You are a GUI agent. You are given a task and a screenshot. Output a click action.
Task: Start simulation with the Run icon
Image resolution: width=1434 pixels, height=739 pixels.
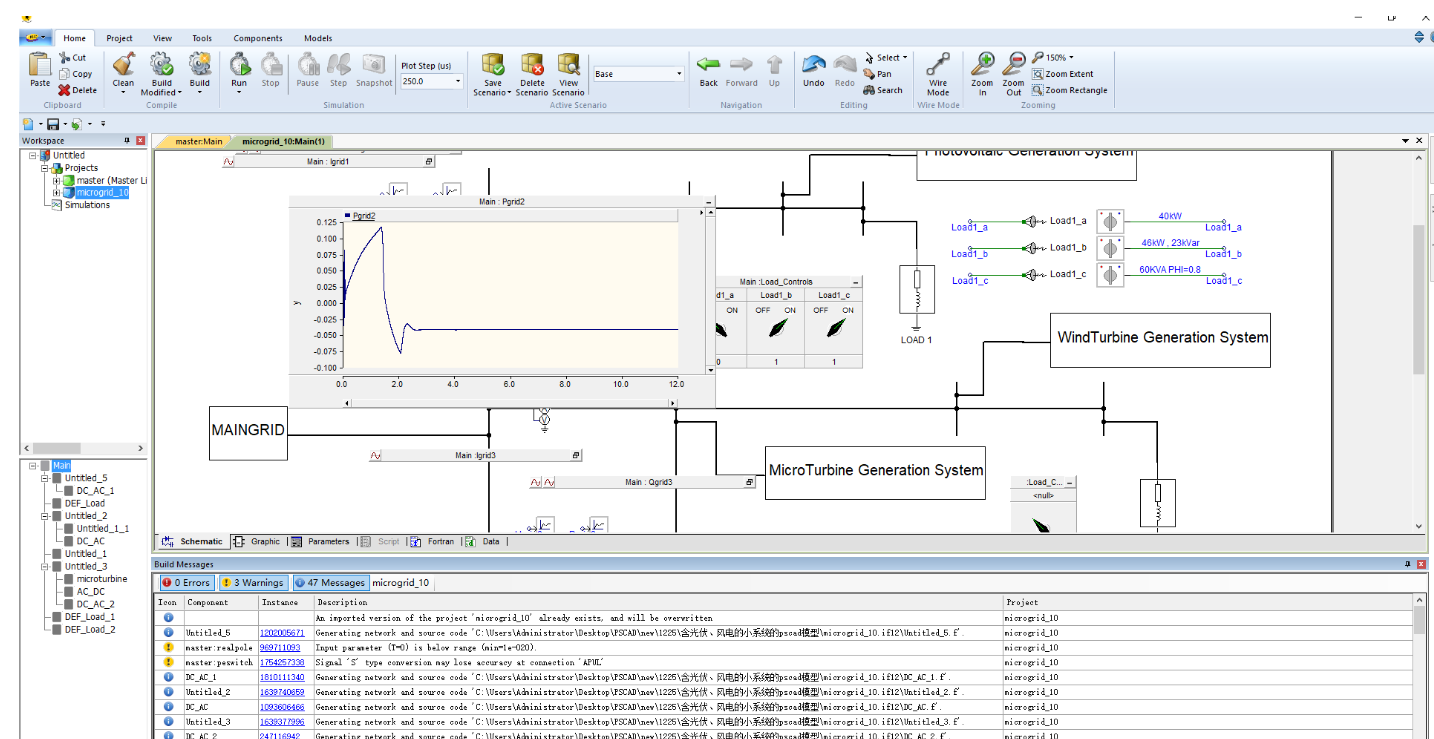click(240, 65)
